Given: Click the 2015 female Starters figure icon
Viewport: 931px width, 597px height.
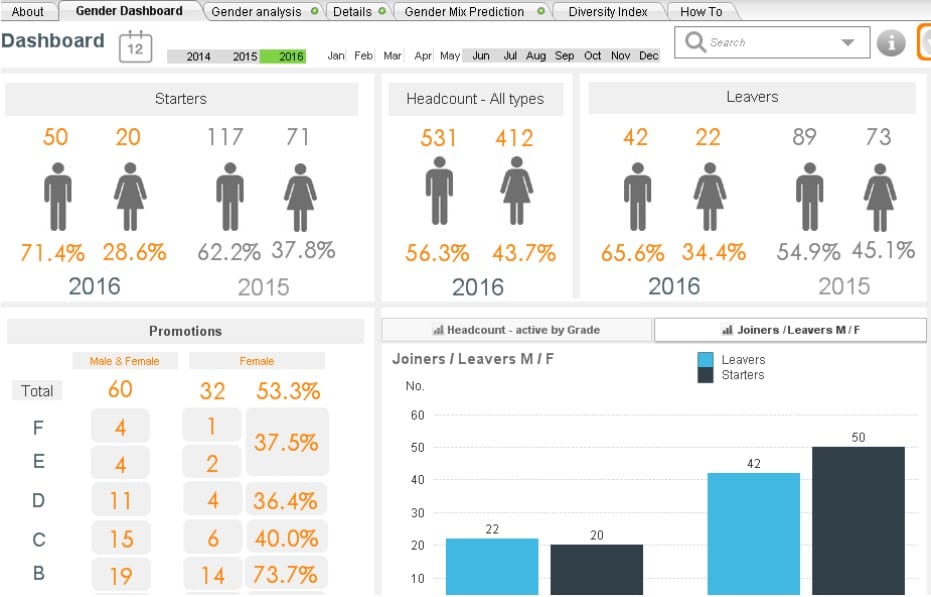Looking at the screenshot, I should tap(300, 197).
